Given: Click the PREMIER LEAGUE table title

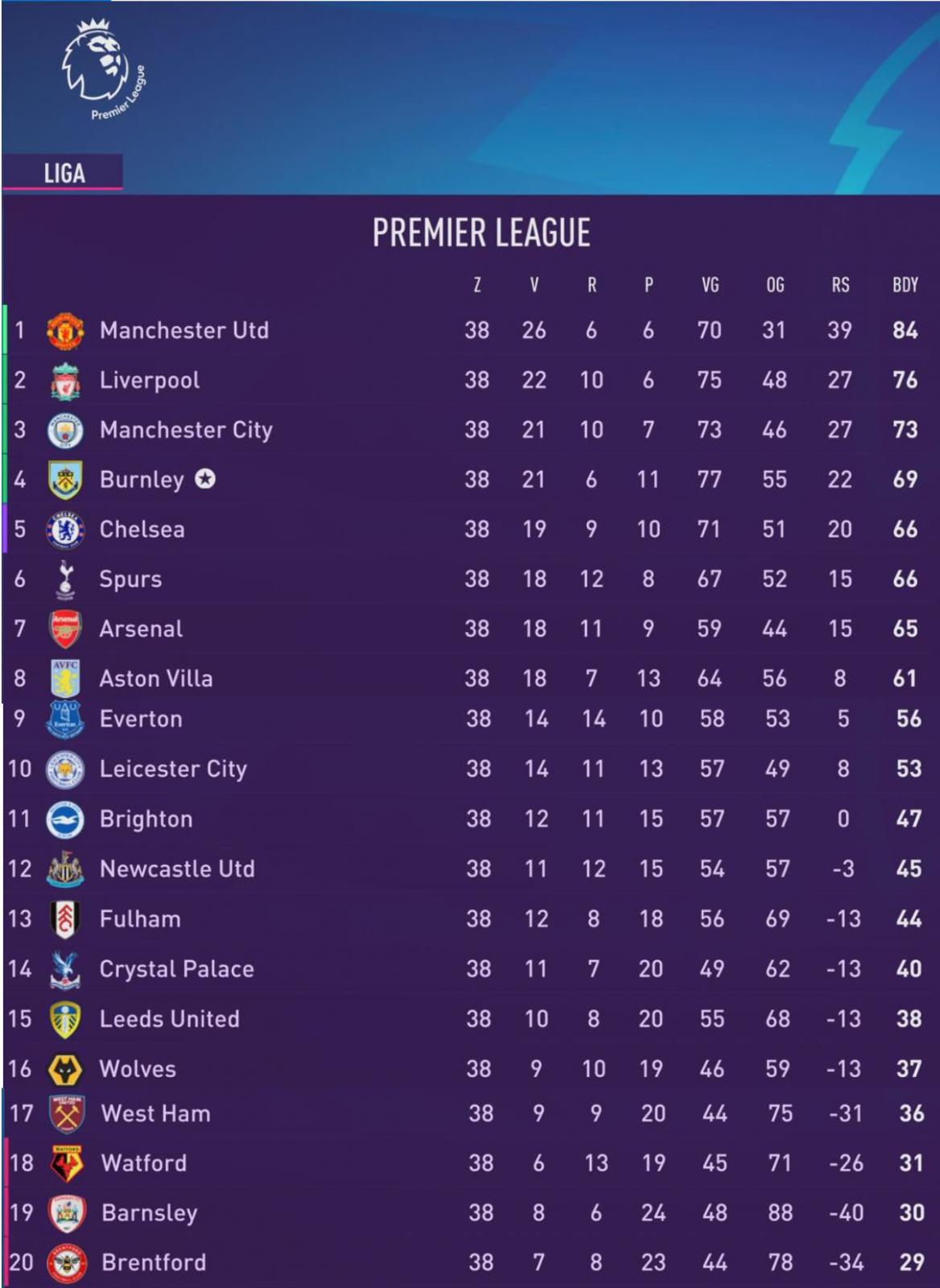Looking at the screenshot, I should click(481, 233).
